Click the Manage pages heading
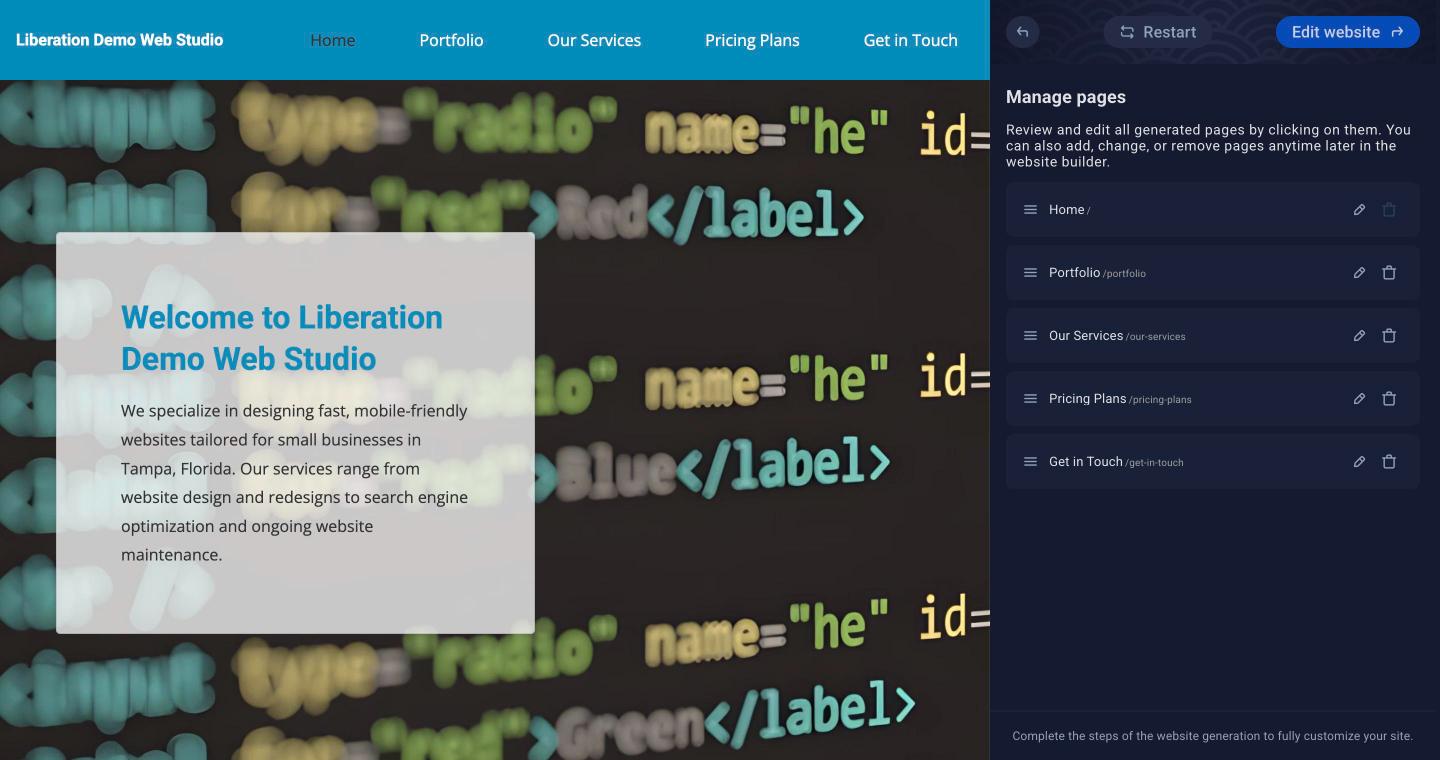 coord(1066,97)
